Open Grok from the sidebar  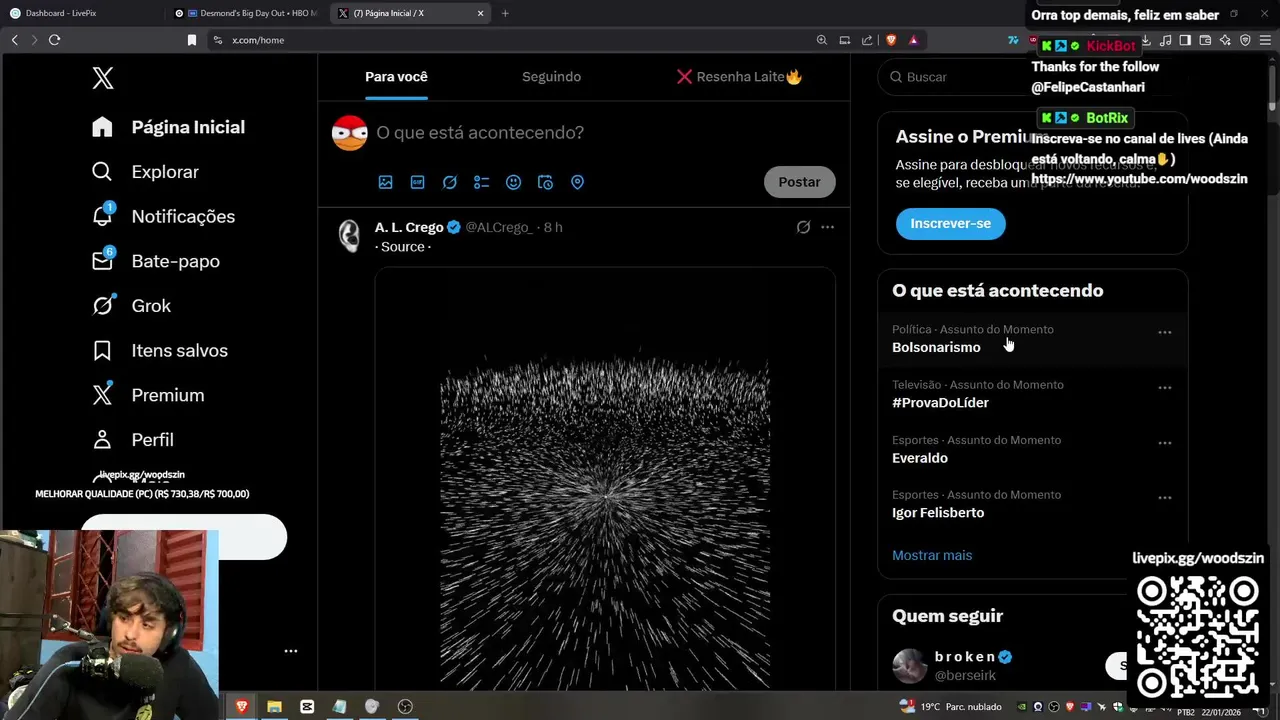131,306
